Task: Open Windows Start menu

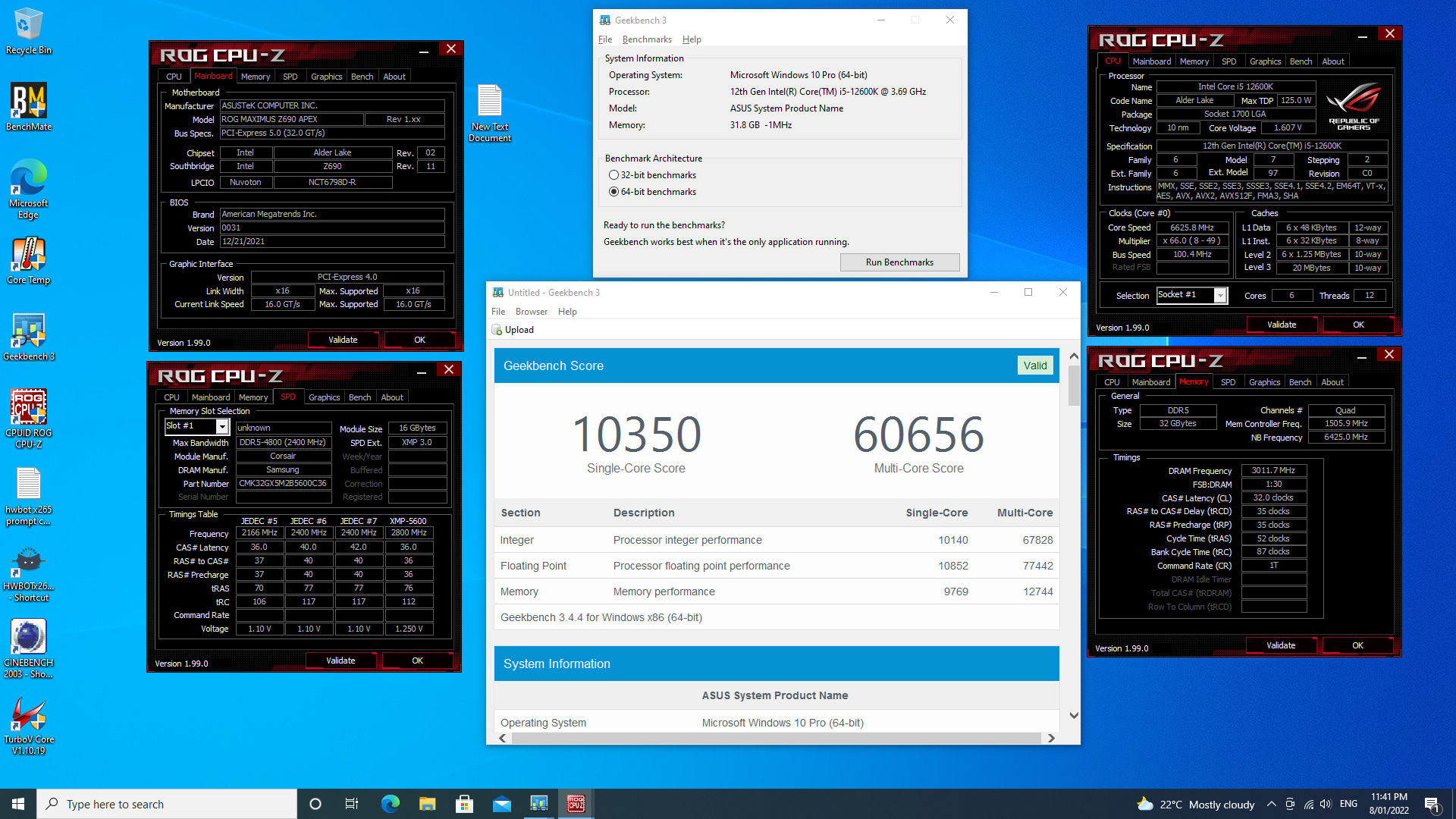Action: [18, 804]
